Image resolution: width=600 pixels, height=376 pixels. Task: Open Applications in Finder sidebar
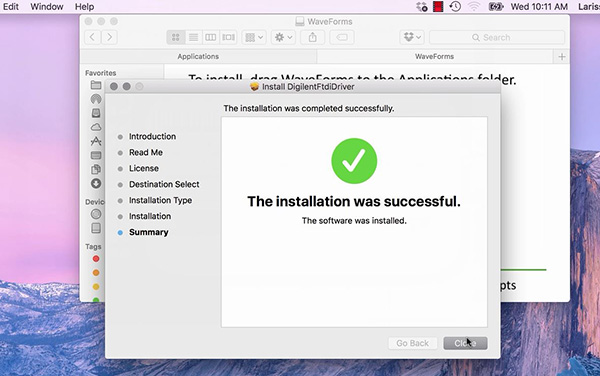tap(96, 141)
